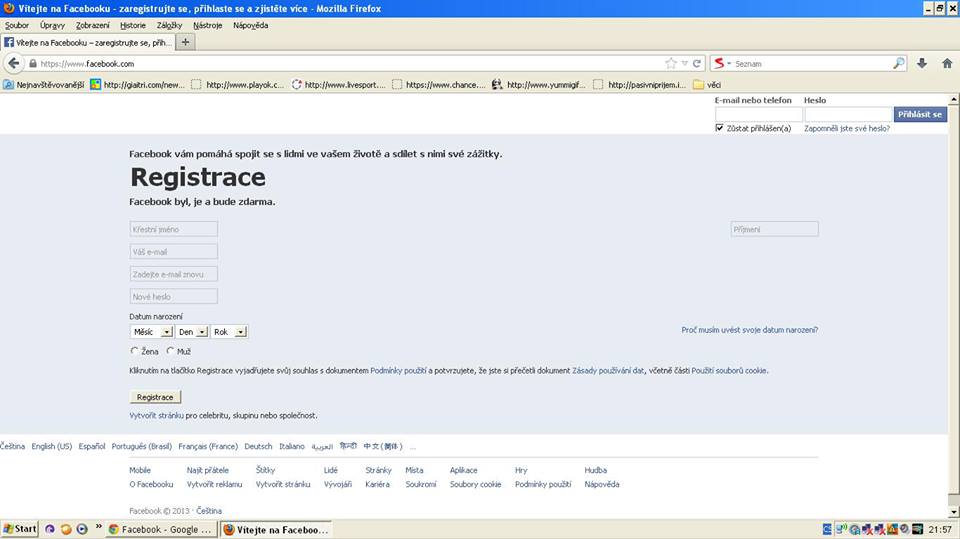Click the Křestní jméno field
This screenshot has width=960, height=539.
pyautogui.click(x=173, y=229)
